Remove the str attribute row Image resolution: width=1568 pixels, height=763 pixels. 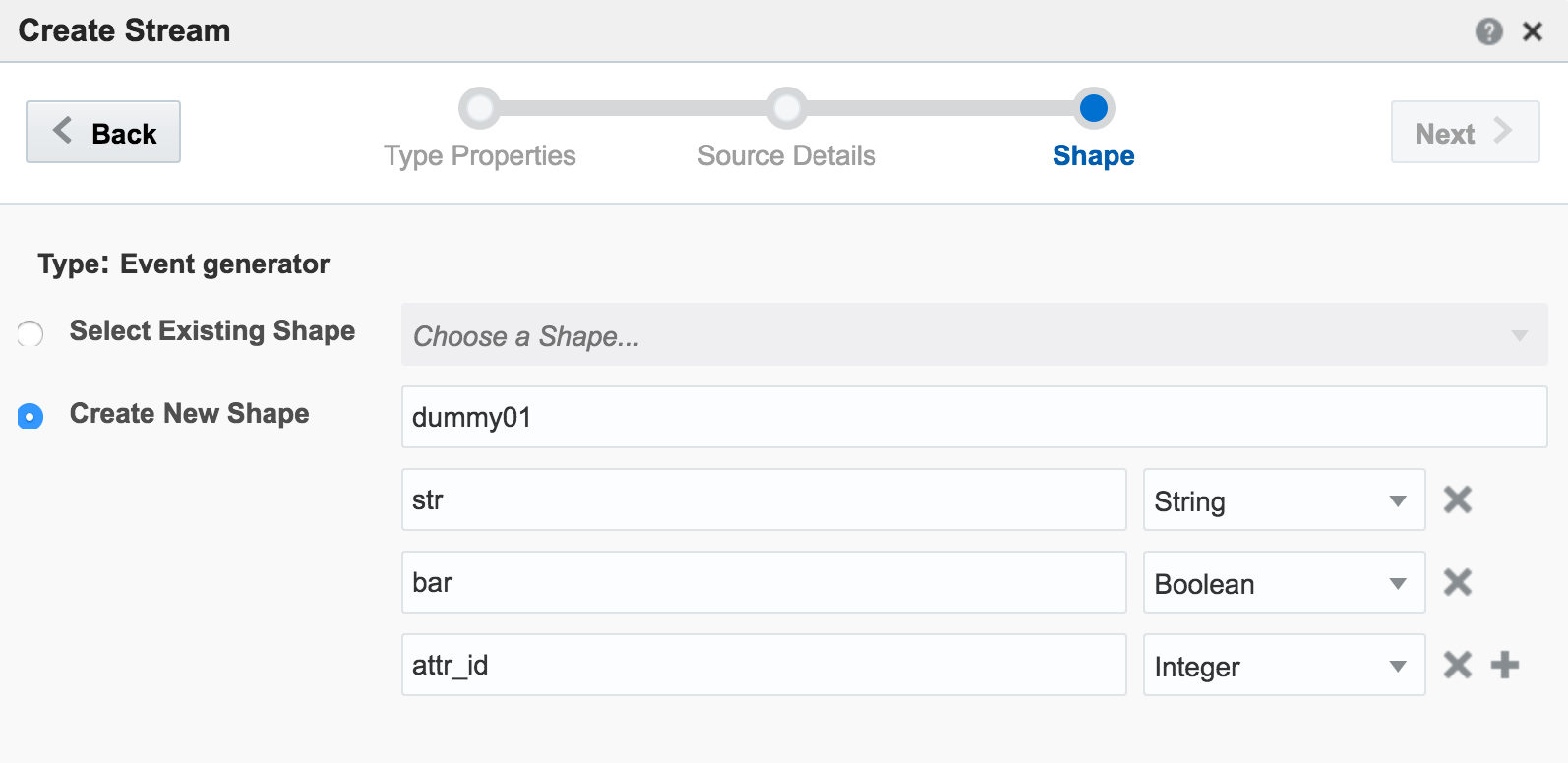pyautogui.click(x=1457, y=499)
